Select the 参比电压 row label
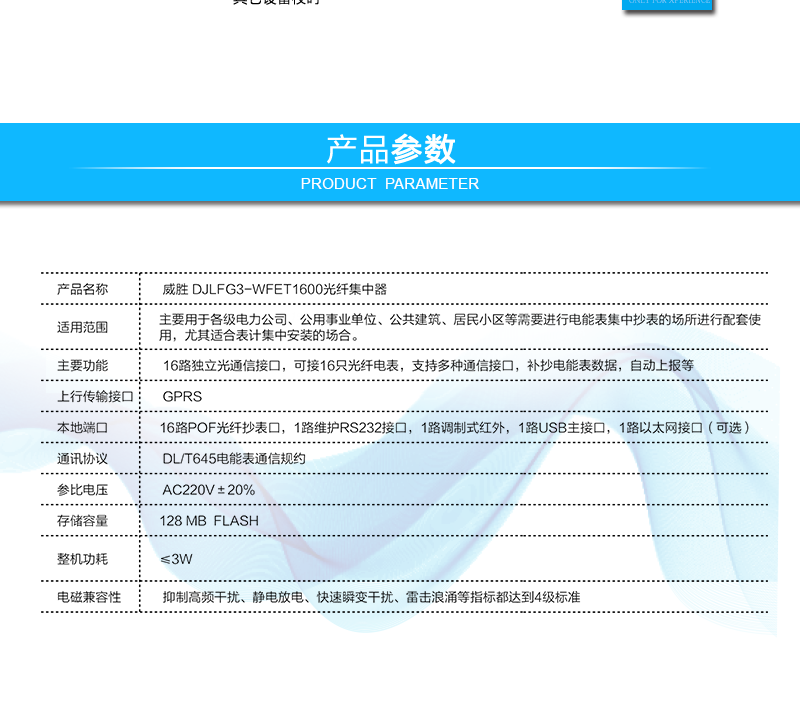Viewport: 800px width, 718px height. pos(83,490)
